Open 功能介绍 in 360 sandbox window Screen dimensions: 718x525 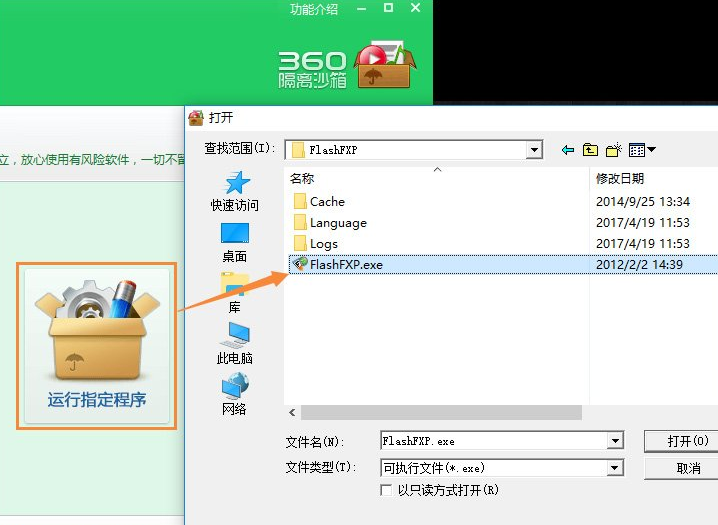pyautogui.click(x=314, y=9)
